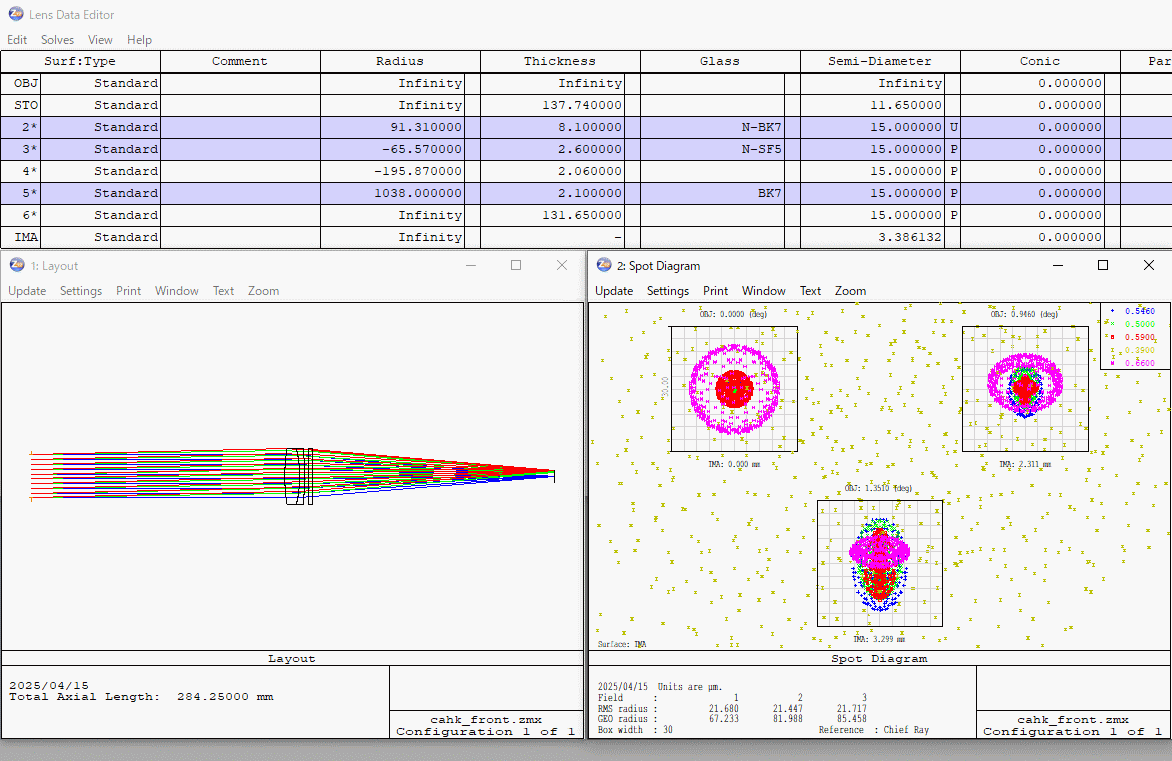This screenshot has height=761, width=1172.
Task: Open Text menu in Spot Diagram window
Action: click(x=810, y=291)
